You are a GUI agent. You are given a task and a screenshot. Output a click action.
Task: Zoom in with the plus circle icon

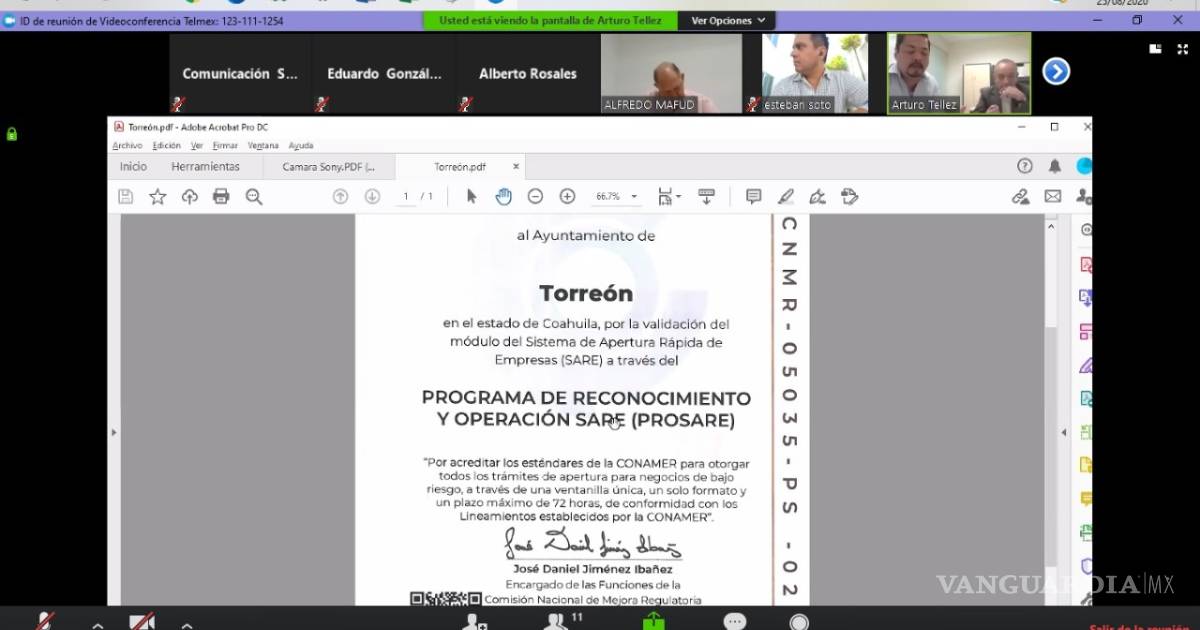(x=567, y=197)
